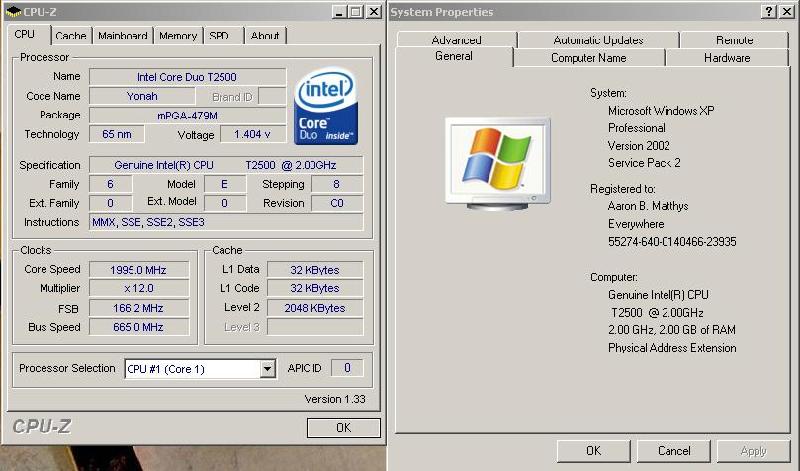Click the L1 Code value 32 KBytes
The image size is (800, 471).
pyautogui.click(x=315, y=288)
